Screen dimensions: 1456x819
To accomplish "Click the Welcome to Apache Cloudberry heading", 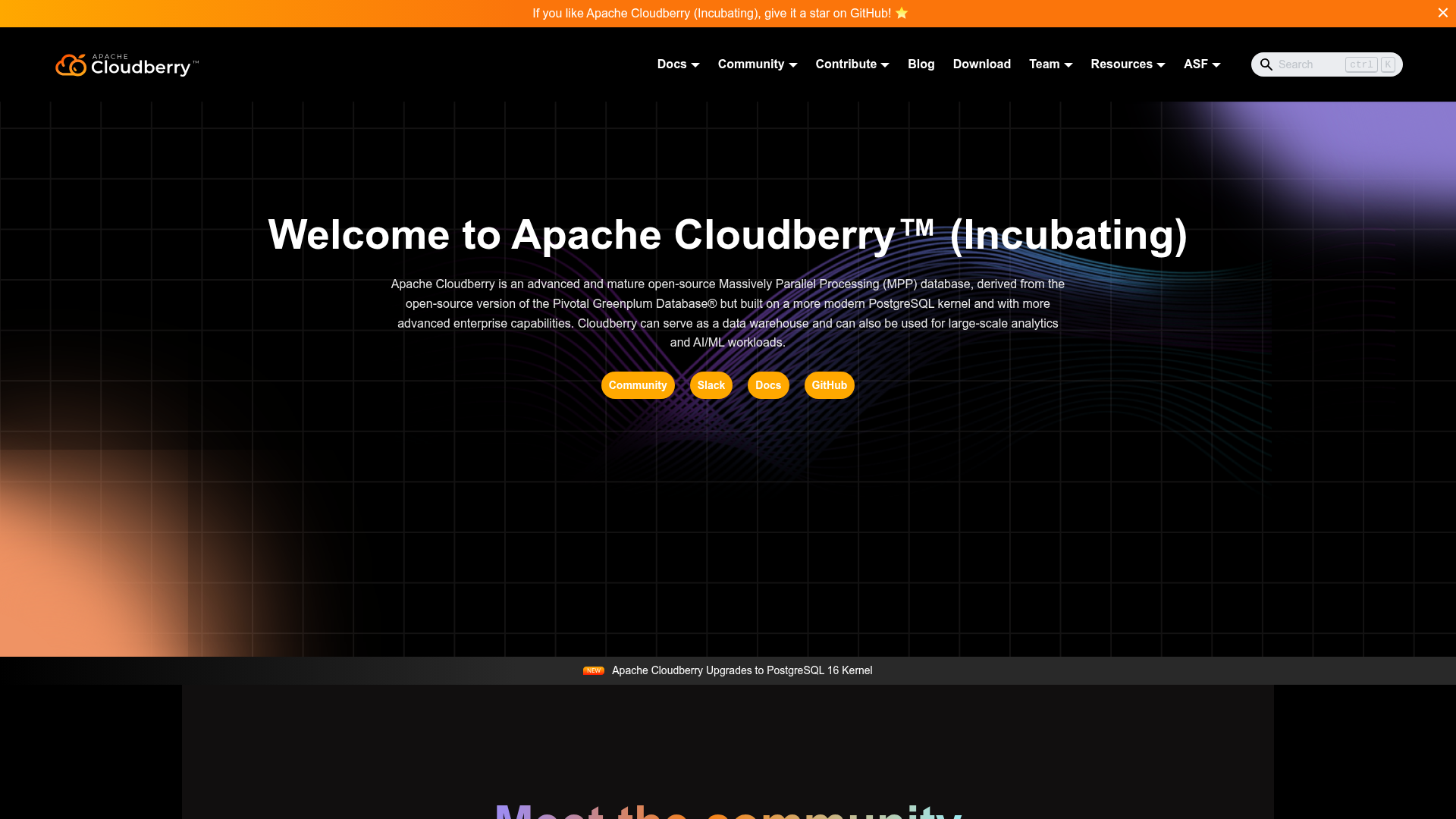I will 727,235.
